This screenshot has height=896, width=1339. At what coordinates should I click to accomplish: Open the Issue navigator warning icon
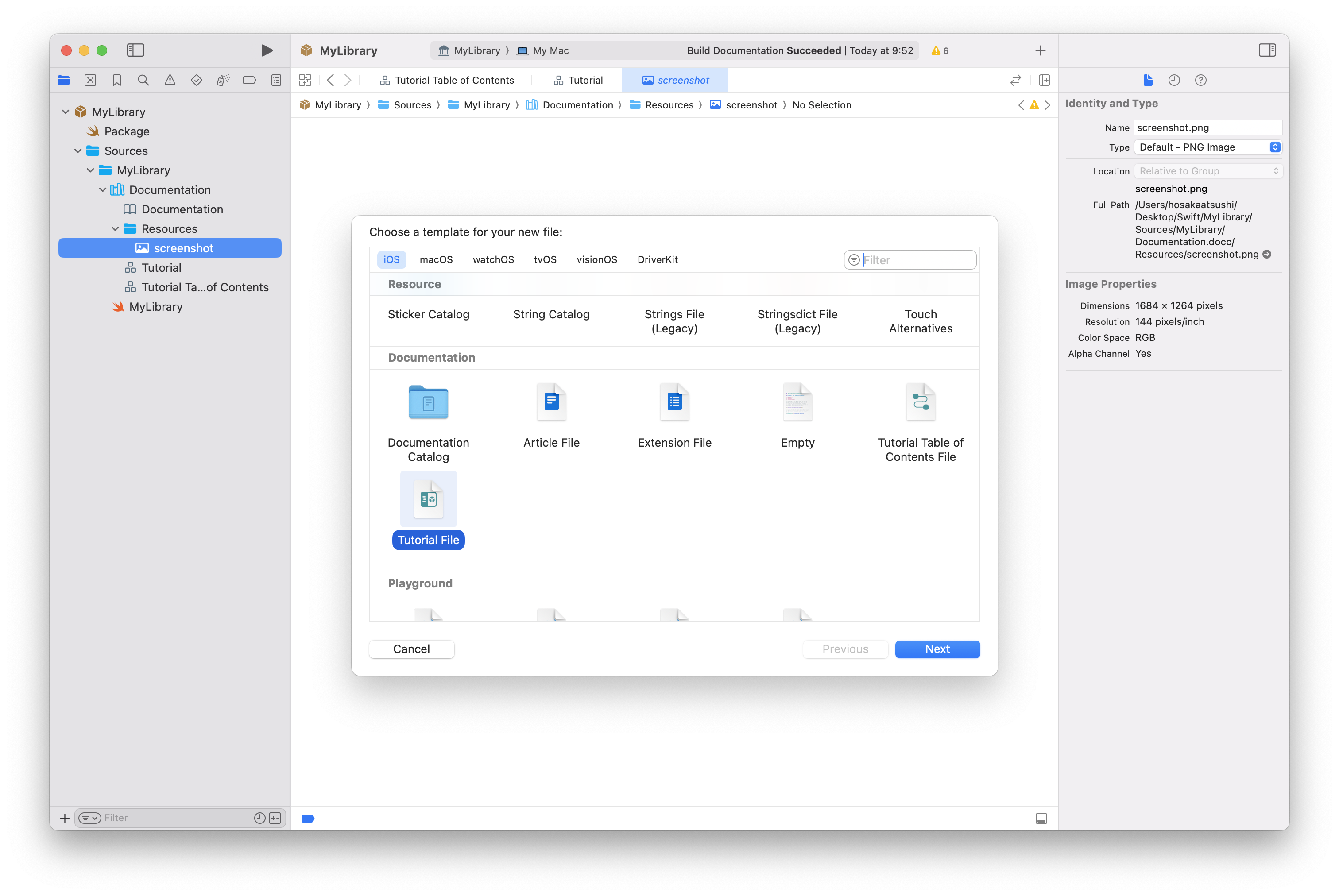click(x=170, y=81)
